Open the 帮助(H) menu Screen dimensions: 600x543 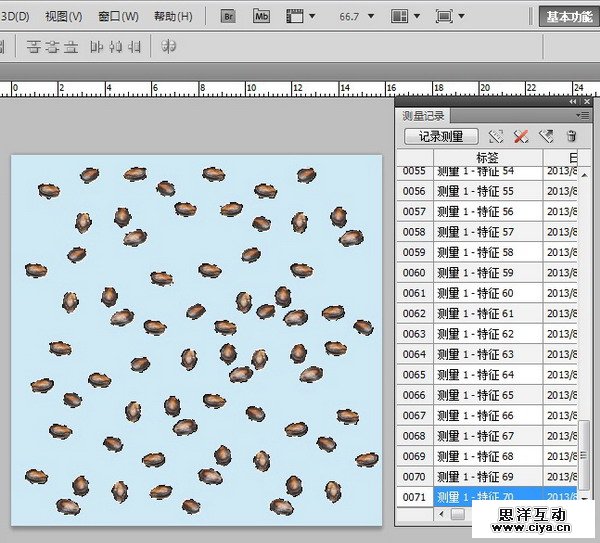click(173, 17)
